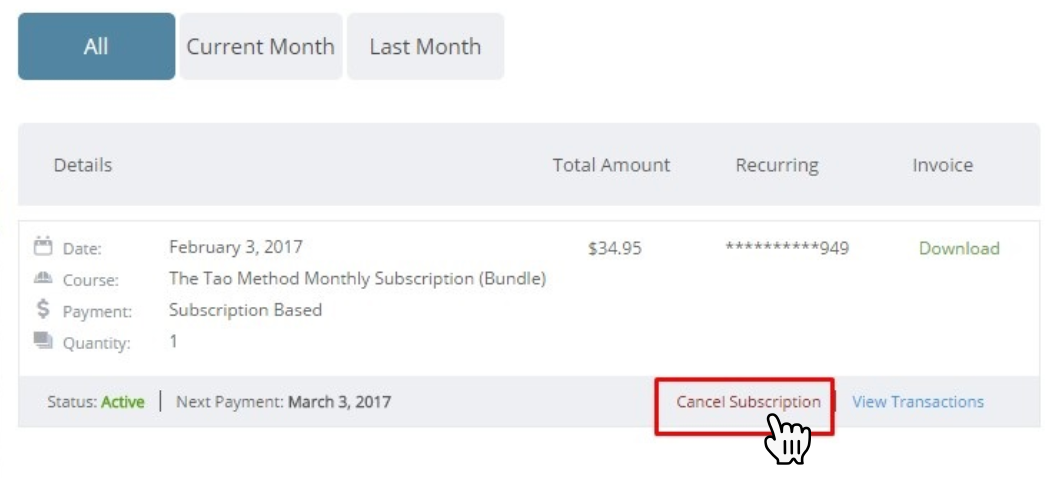Viewport: 1056px width, 478px height.
Task: Click the stacked icon beside Quantity
Action: click(42, 341)
